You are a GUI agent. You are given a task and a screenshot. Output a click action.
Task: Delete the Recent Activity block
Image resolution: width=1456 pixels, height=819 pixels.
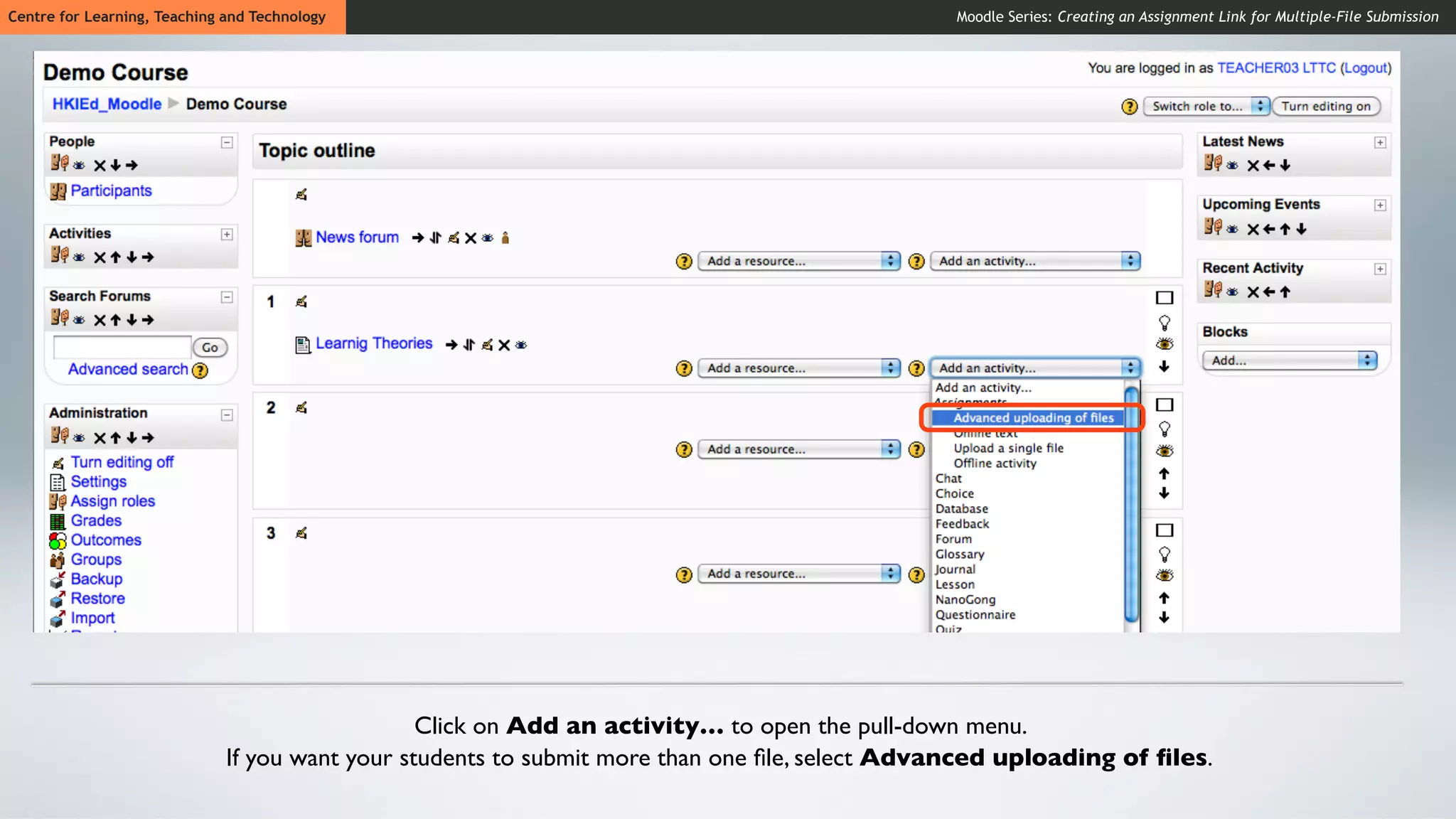pos(1253,292)
